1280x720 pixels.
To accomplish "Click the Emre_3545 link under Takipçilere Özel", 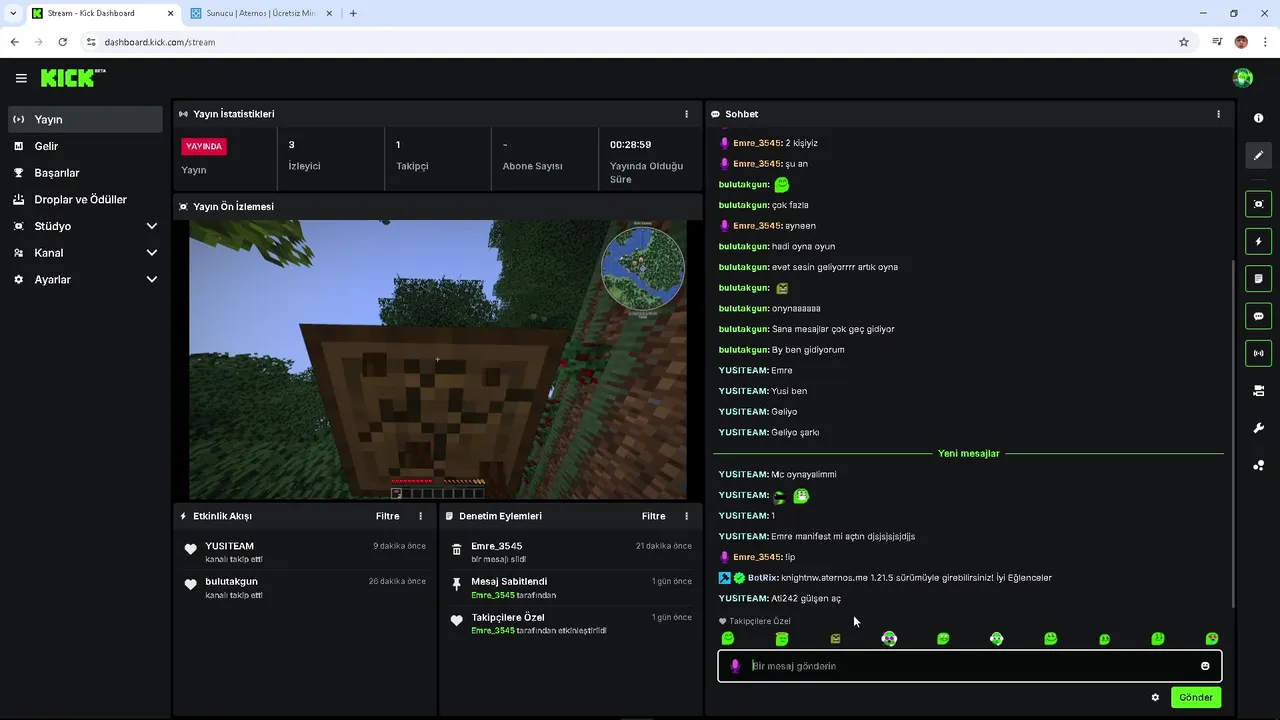I will pos(493,631).
